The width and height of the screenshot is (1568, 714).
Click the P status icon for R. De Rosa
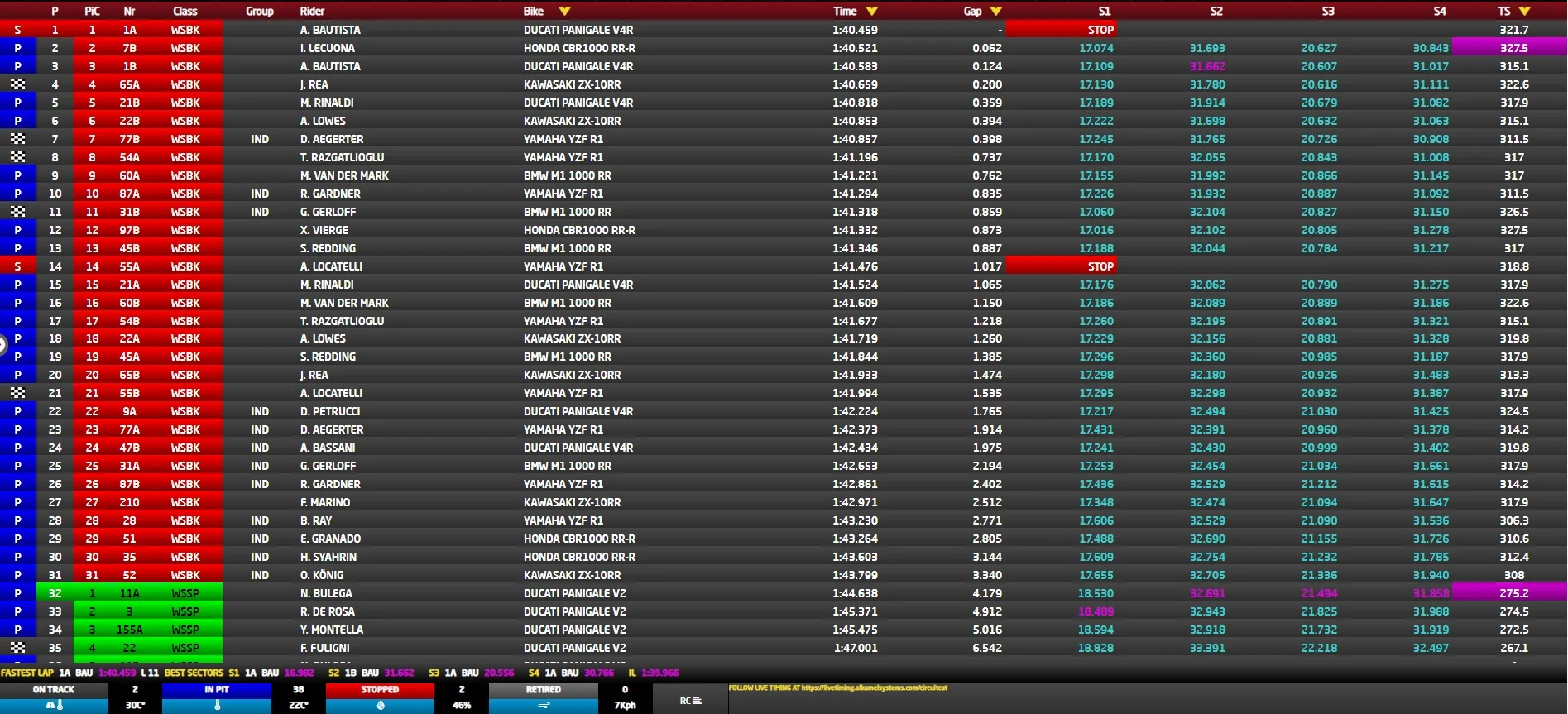coord(17,611)
